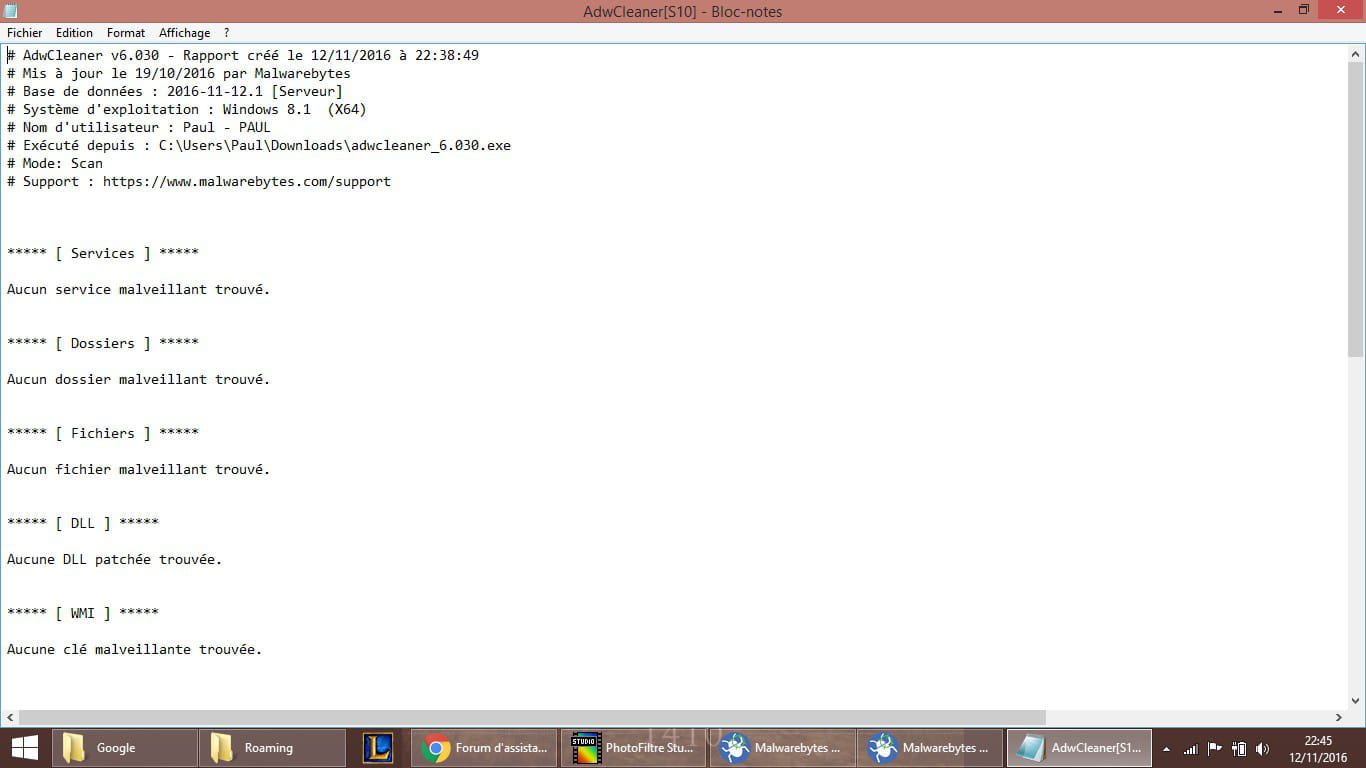The width and height of the screenshot is (1366, 768).
Task: Click the "[ WMI ]" section header
Action: (83, 613)
